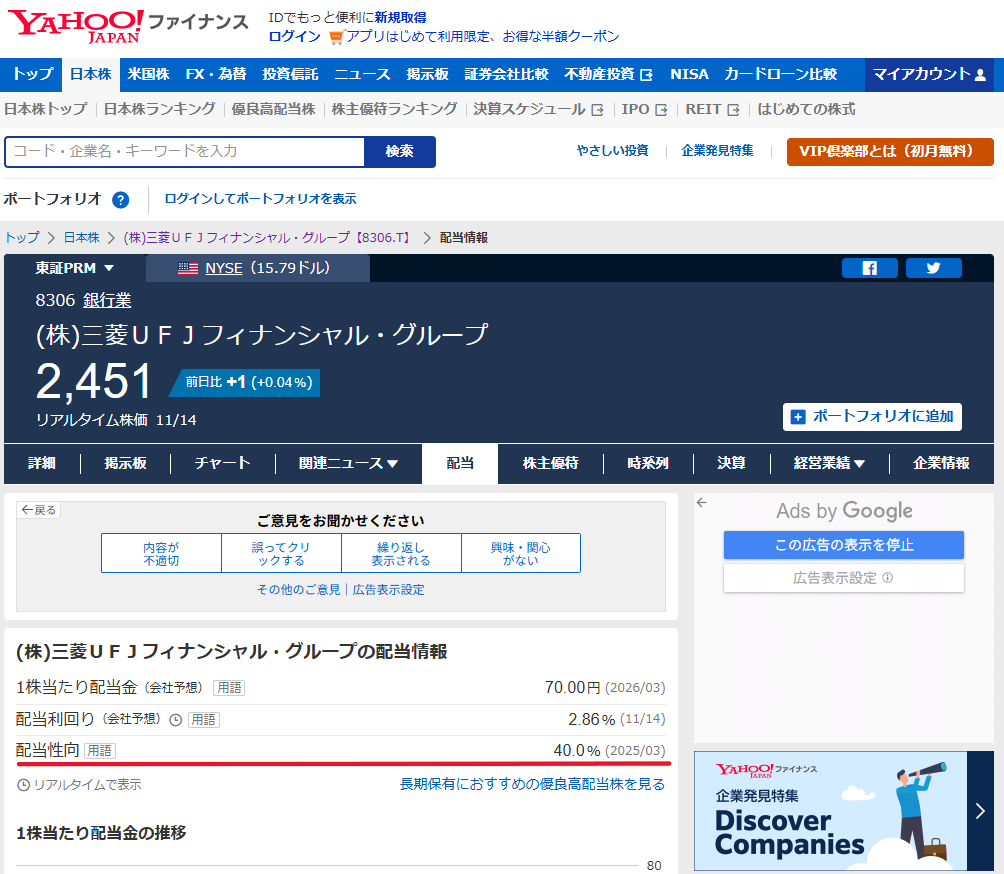Switch to the チャート tab
1004x874 pixels.
[221, 463]
